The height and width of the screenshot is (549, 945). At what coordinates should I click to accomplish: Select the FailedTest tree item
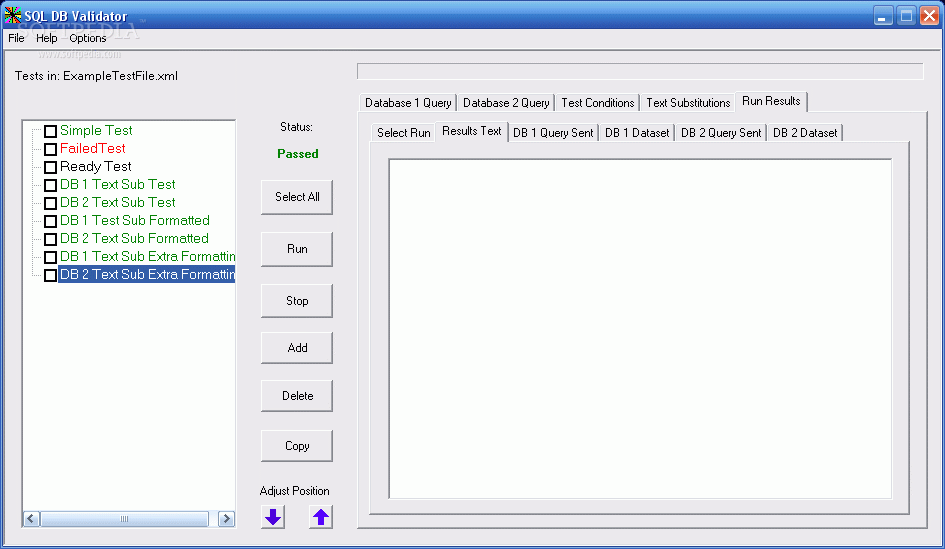(92, 148)
